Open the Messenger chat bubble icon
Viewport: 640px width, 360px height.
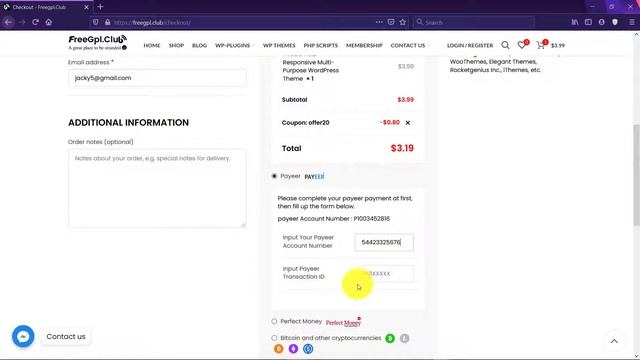point(23,336)
